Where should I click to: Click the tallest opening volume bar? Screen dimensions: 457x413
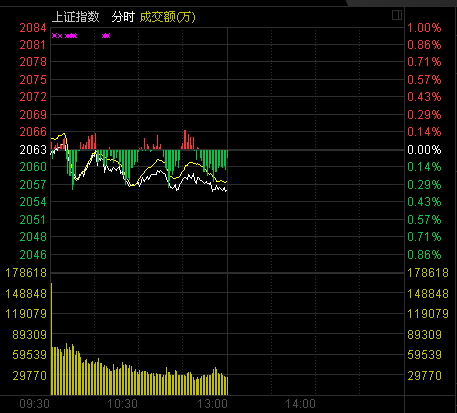click(x=51, y=339)
